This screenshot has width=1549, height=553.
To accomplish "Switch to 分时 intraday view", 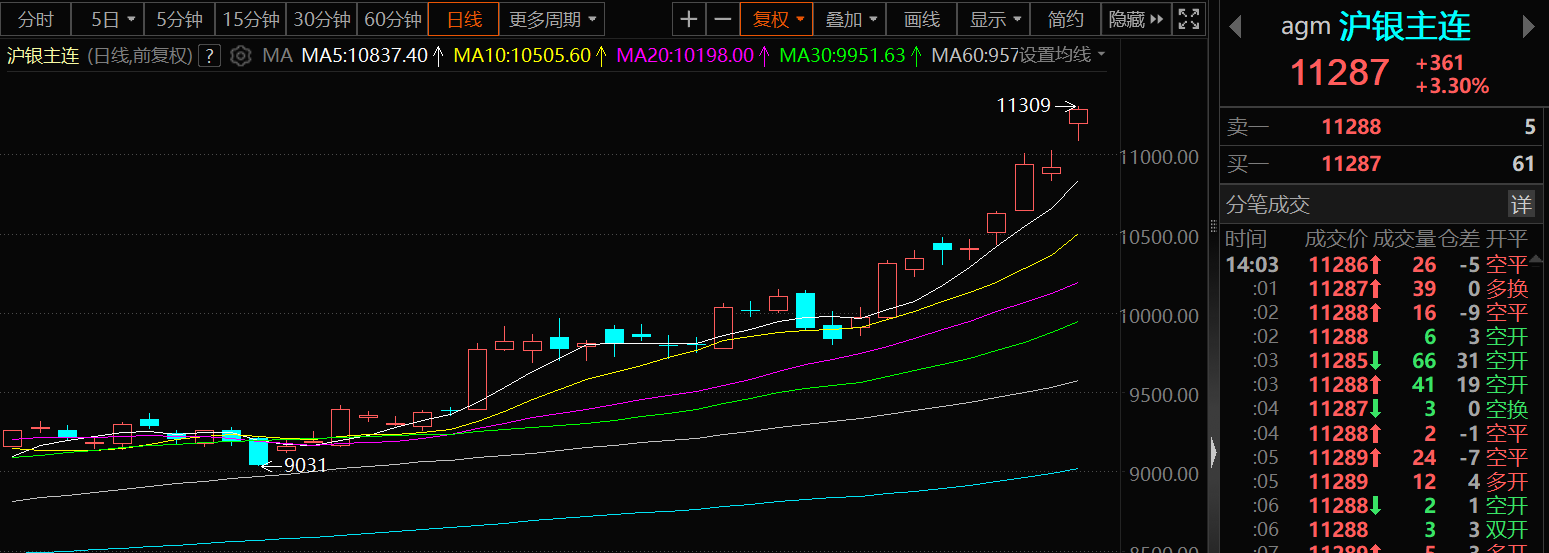I will [x=35, y=19].
